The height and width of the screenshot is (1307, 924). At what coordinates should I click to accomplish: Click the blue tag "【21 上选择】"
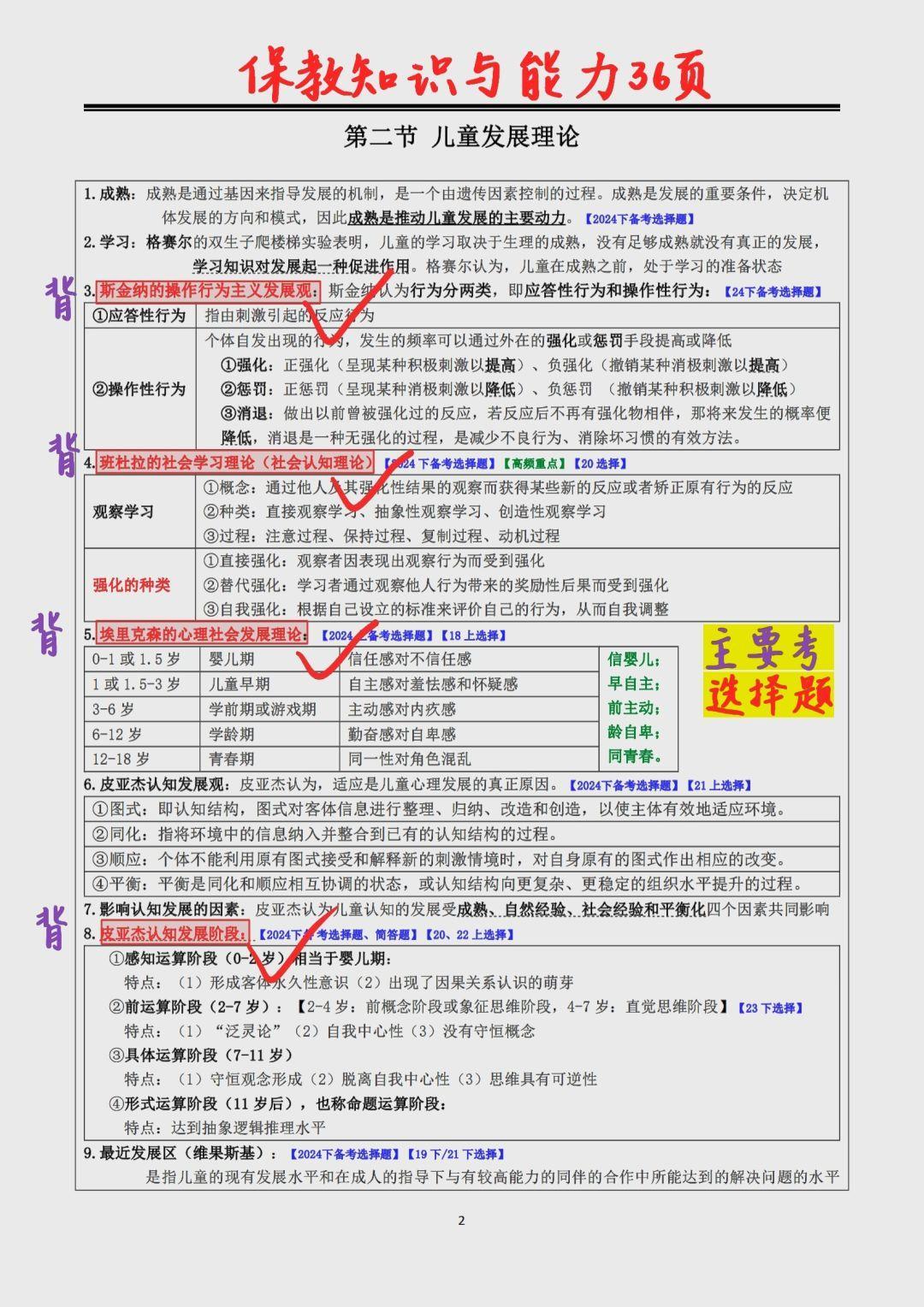[717, 785]
